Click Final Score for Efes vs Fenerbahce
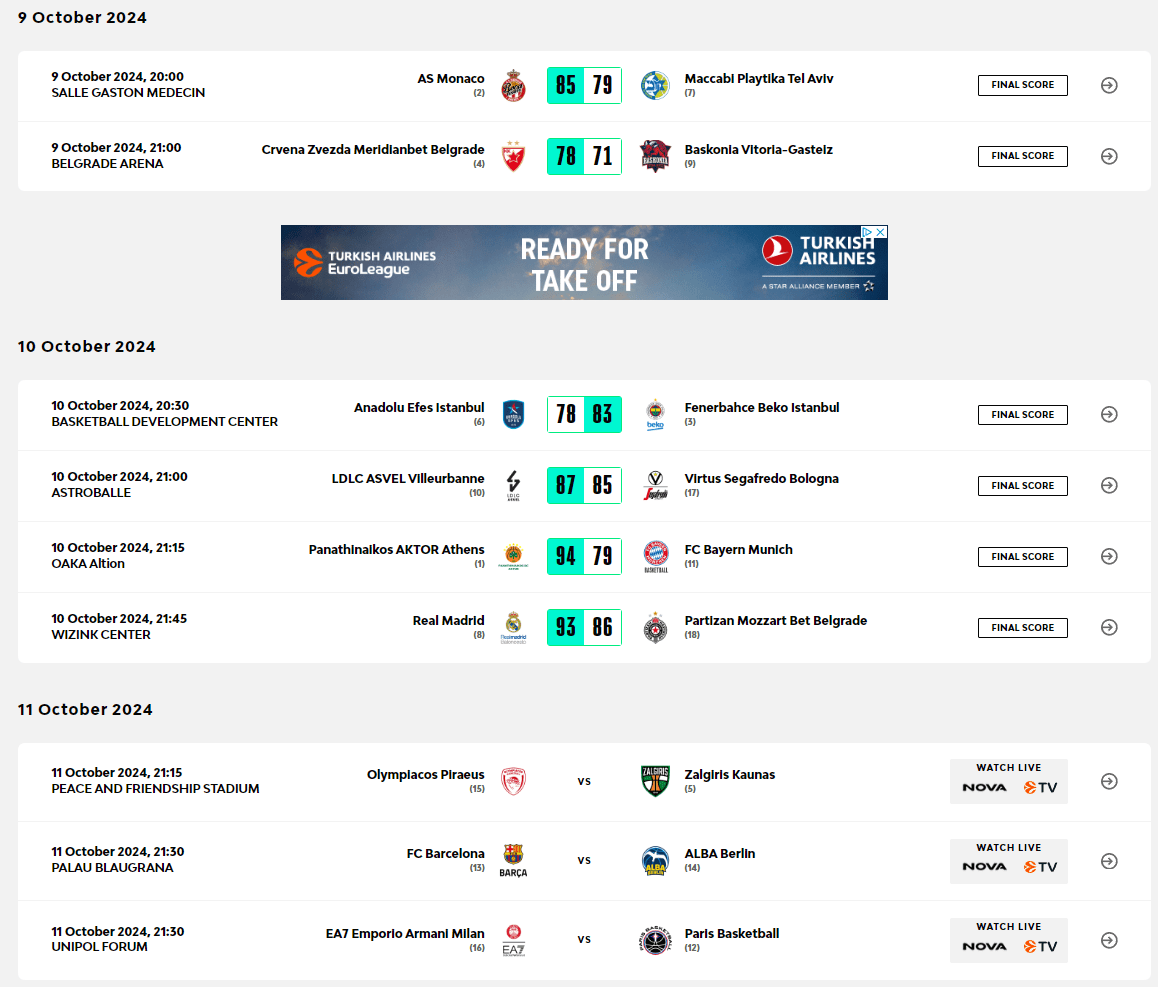This screenshot has width=1158, height=987. click(1022, 414)
